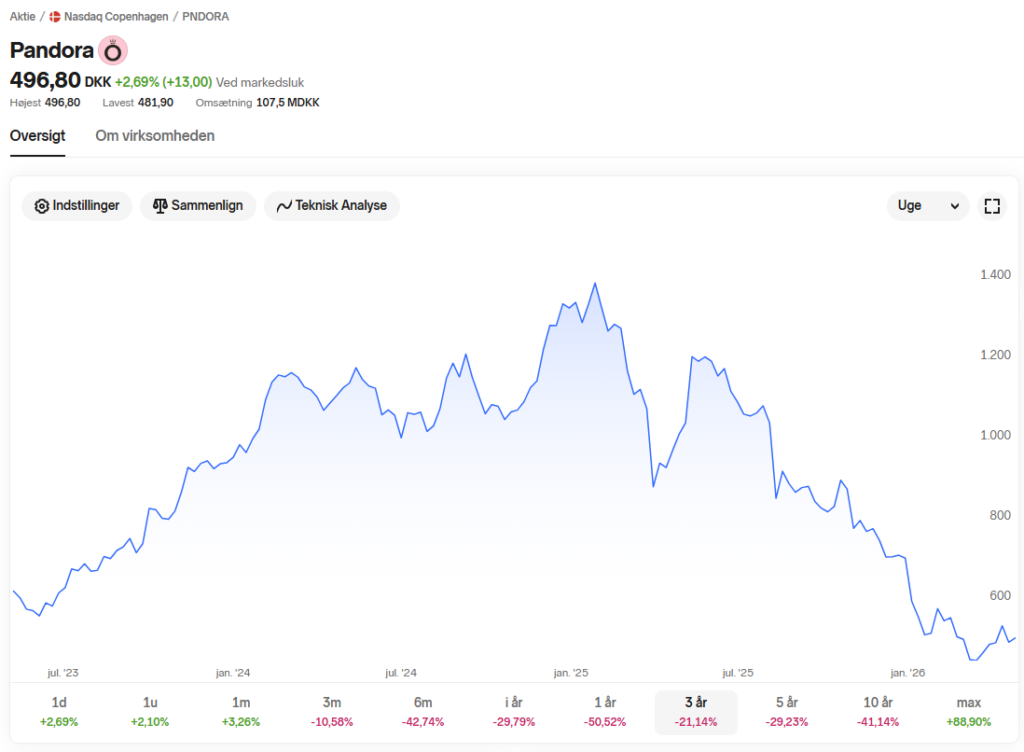The height and width of the screenshot is (752, 1024).
Task: Click the chart peak near 1.400
Action: click(x=595, y=283)
